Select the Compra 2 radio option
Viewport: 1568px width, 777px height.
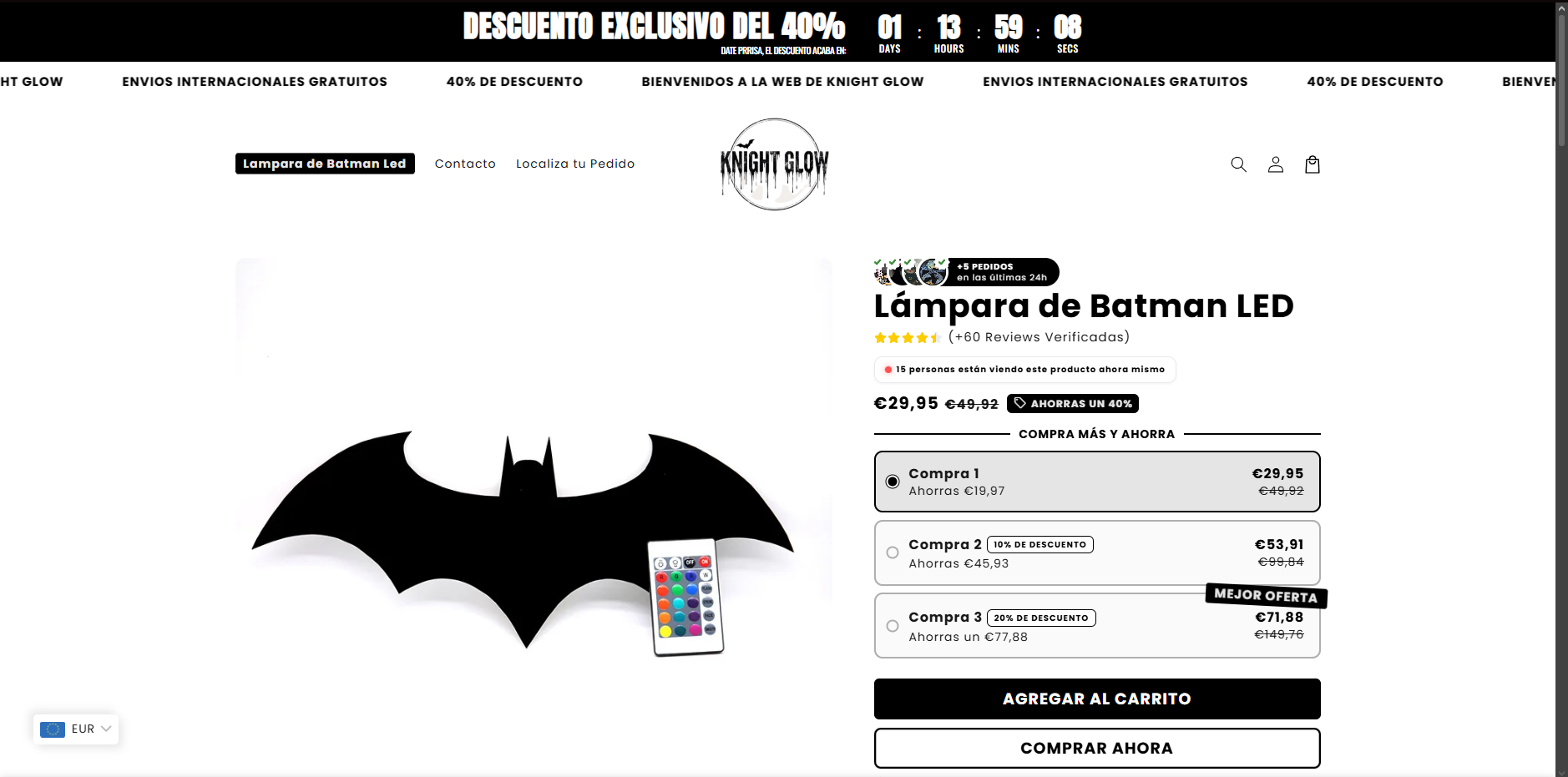893,552
